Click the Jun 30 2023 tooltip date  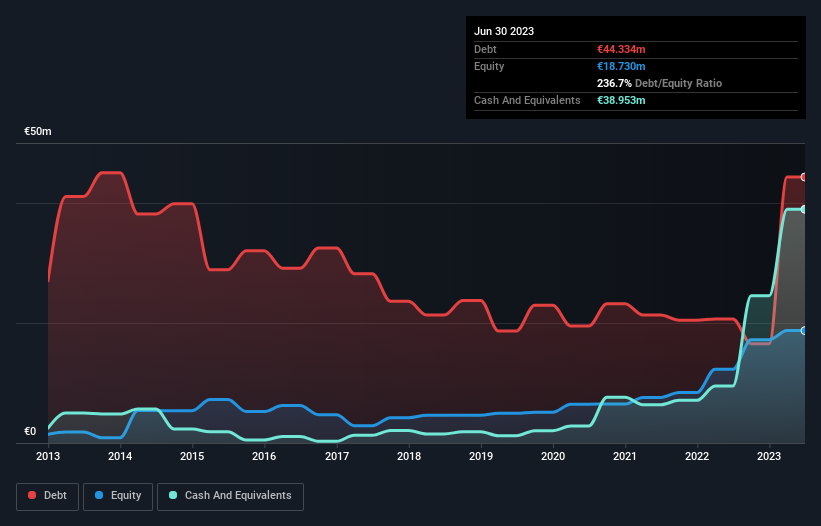[x=504, y=31]
